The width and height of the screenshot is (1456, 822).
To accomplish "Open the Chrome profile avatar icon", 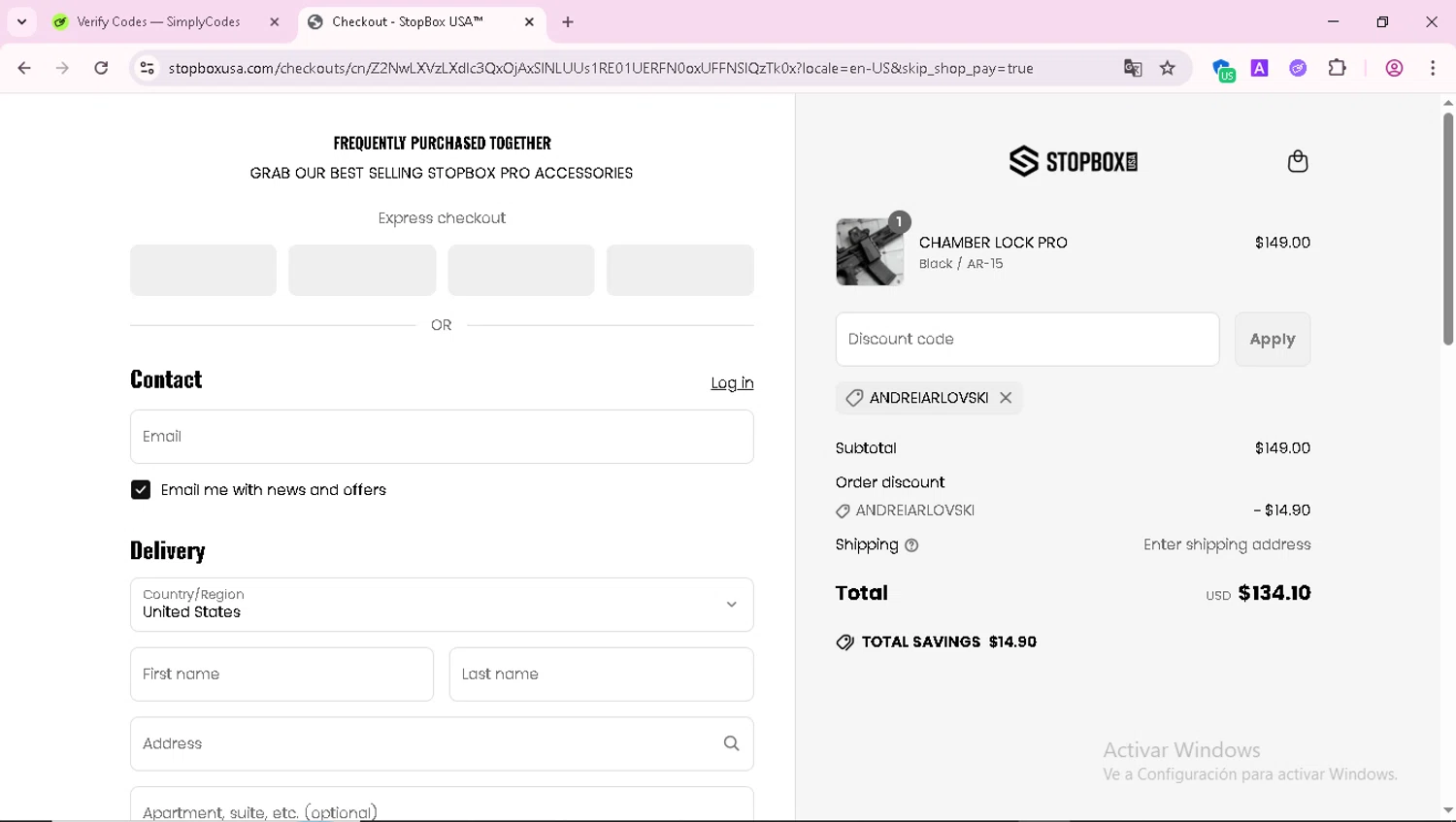I will 1395,68.
